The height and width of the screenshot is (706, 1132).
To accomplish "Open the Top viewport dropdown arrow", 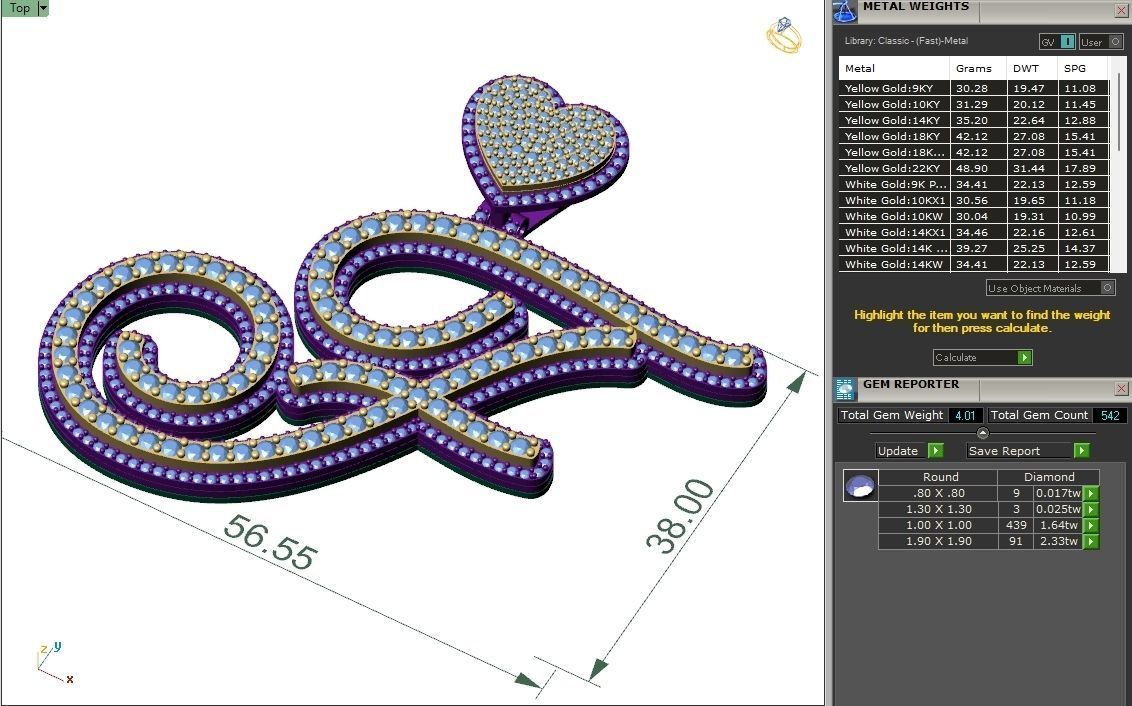I will [x=43, y=8].
